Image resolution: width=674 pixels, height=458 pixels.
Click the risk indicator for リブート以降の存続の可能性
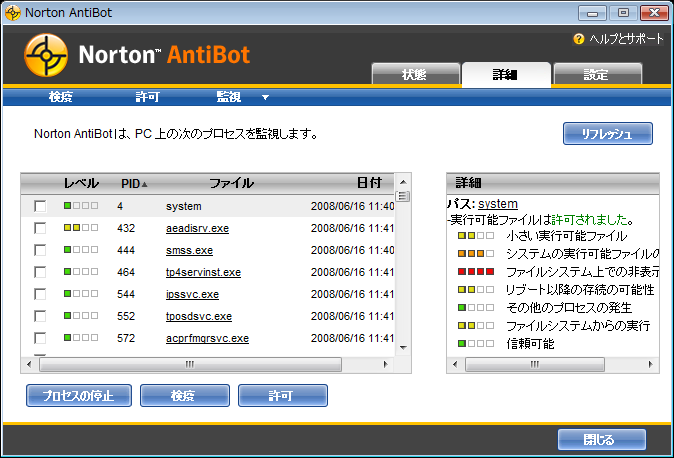click(475, 290)
